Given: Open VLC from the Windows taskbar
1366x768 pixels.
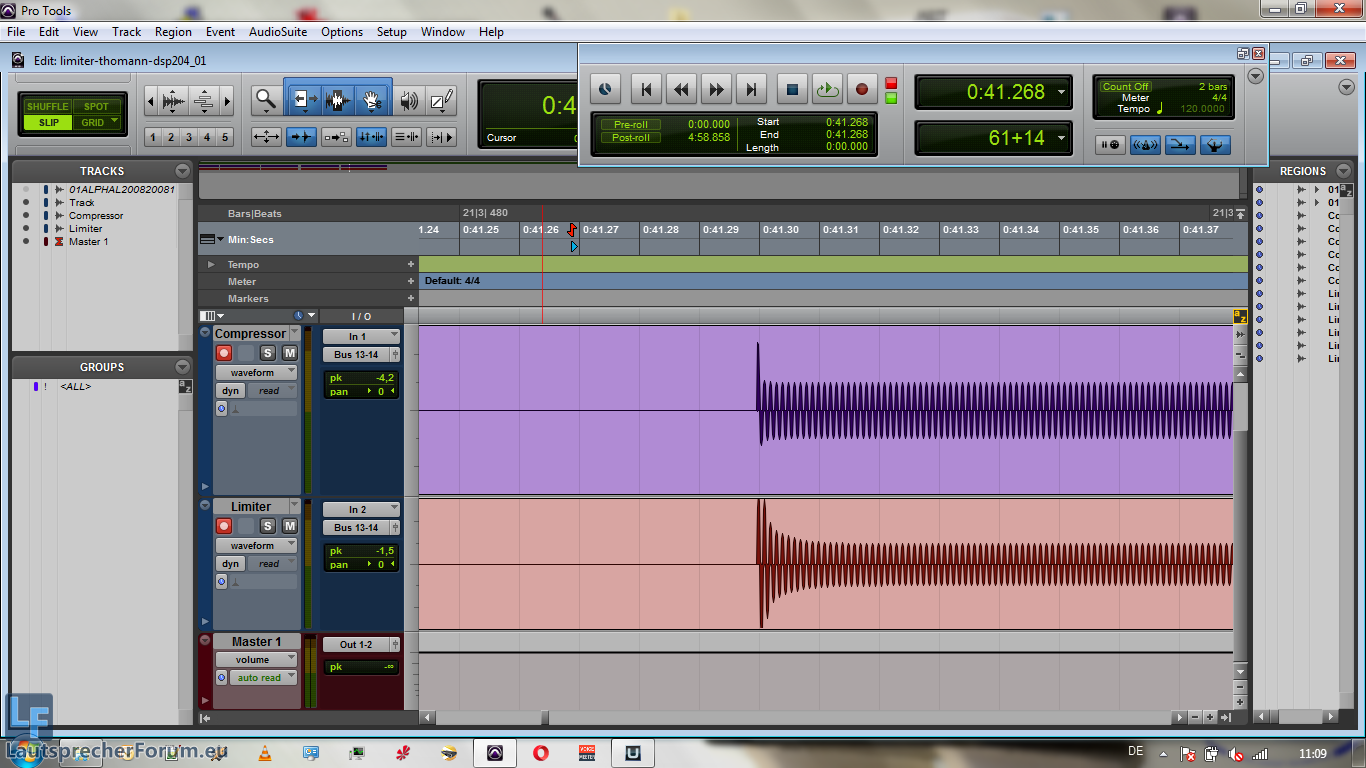Looking at the screenshot, I should point(265,753).
